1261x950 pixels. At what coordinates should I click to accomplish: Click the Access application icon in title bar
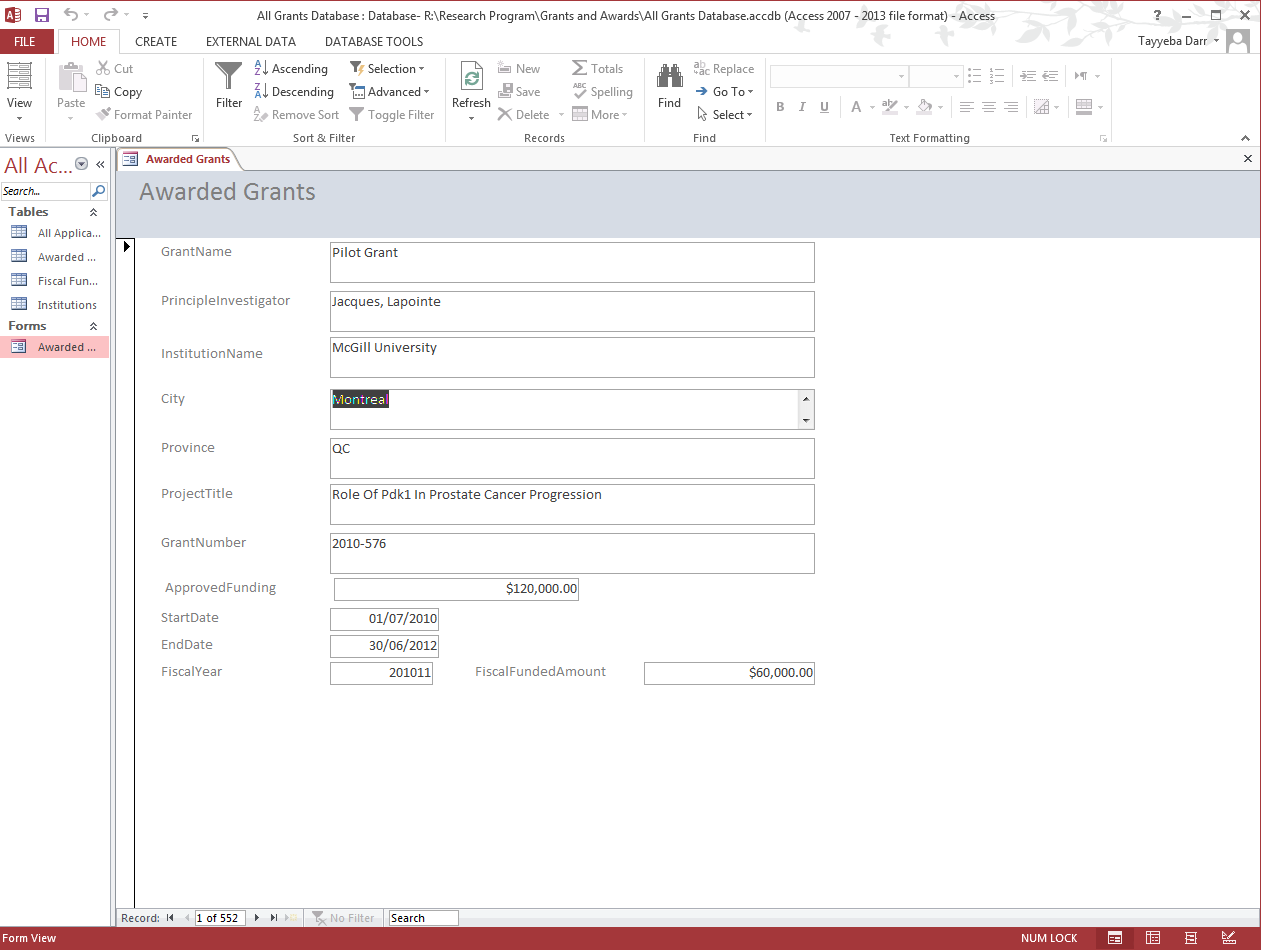tap(13, 15)
